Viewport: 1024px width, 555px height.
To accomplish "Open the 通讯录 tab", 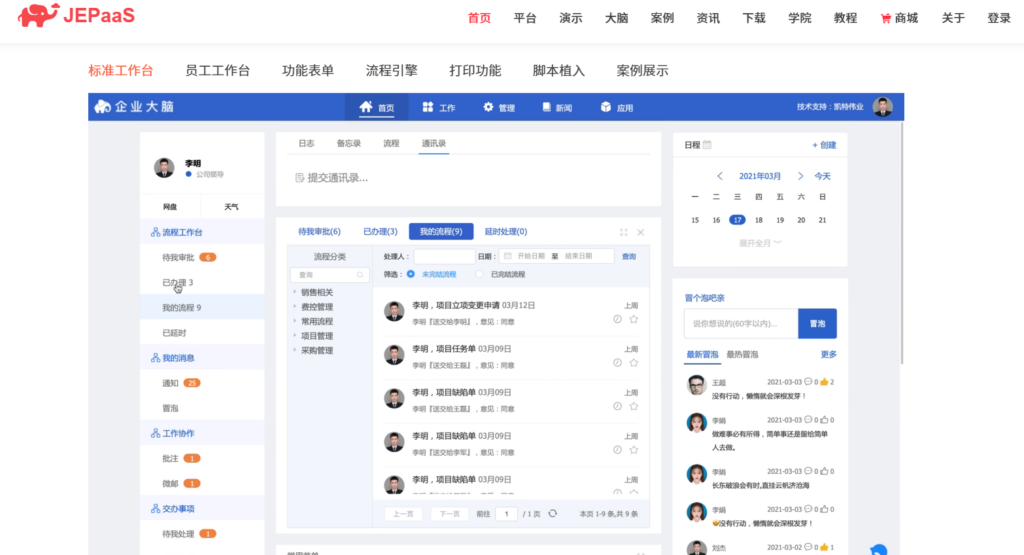I will point(434,144).
